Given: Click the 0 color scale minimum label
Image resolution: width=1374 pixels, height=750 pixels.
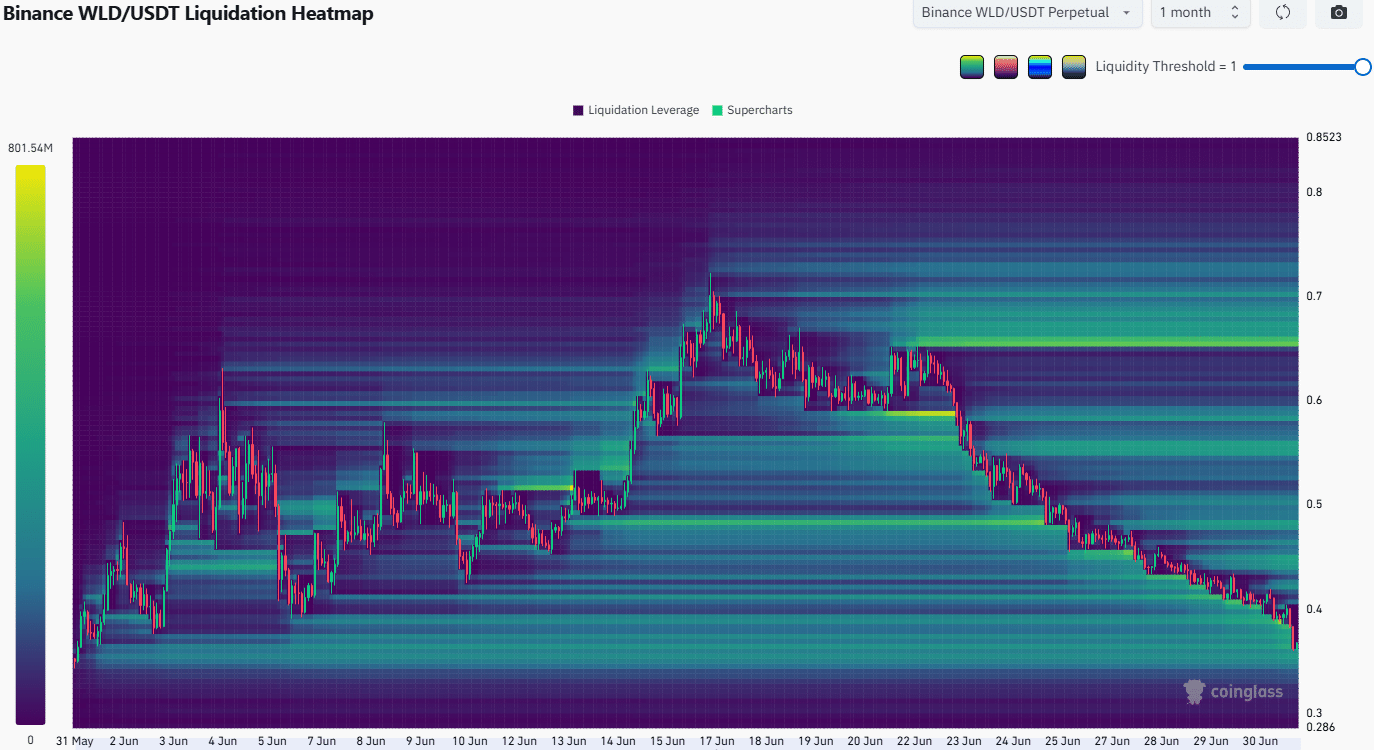Looking at the screenshot, I should 30,740.
